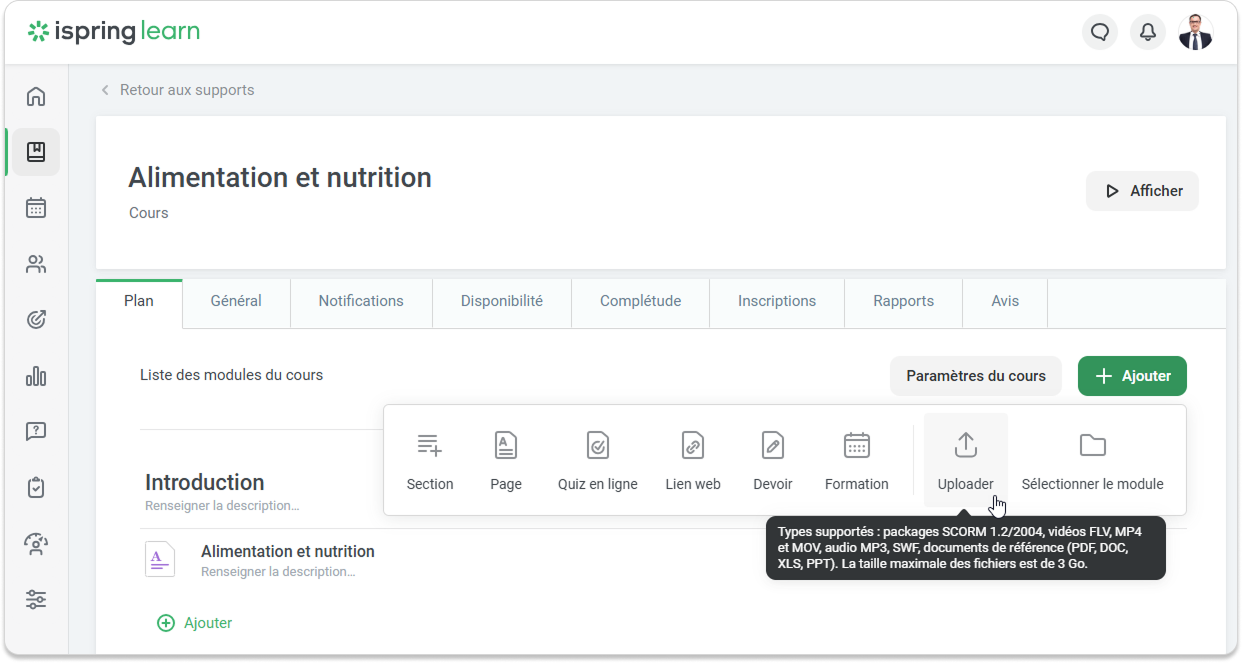This screenshot has height=663, width=1242.
Task: Open Paramètres du cours
Action: (975, 376)
